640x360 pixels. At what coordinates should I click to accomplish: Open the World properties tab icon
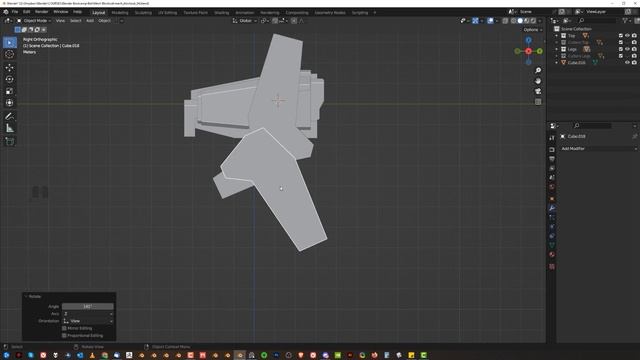coord(552,187)
